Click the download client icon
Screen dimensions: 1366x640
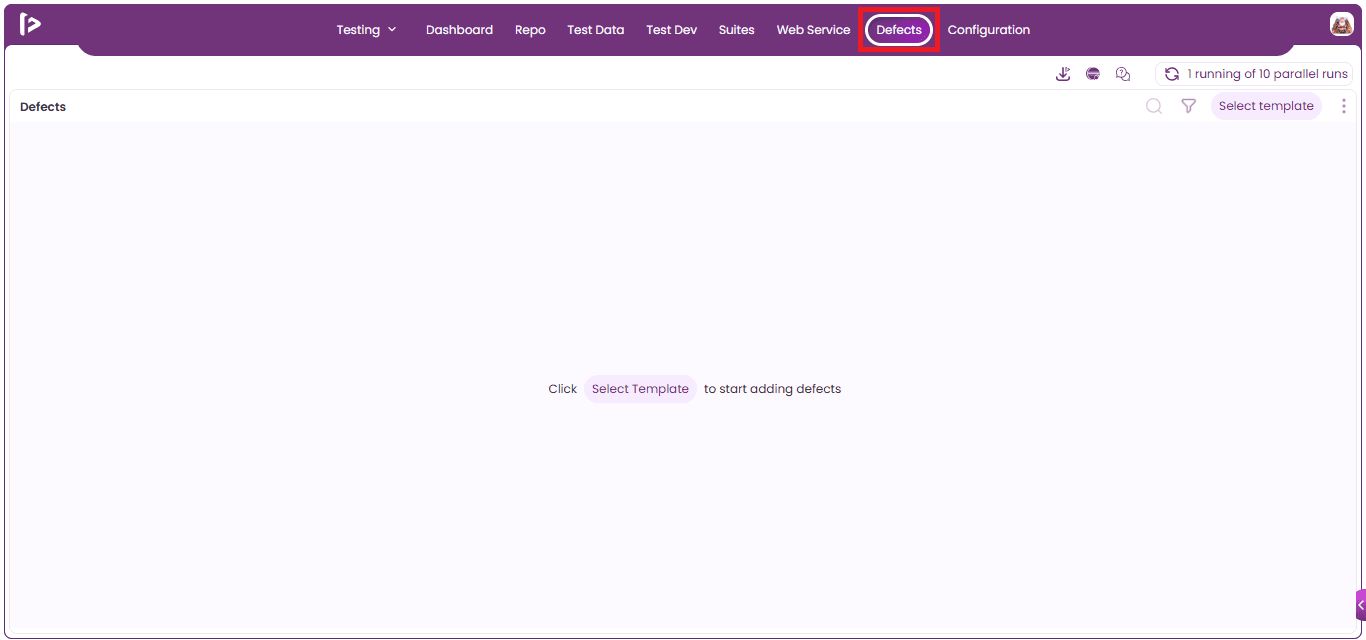(1063, 74)
